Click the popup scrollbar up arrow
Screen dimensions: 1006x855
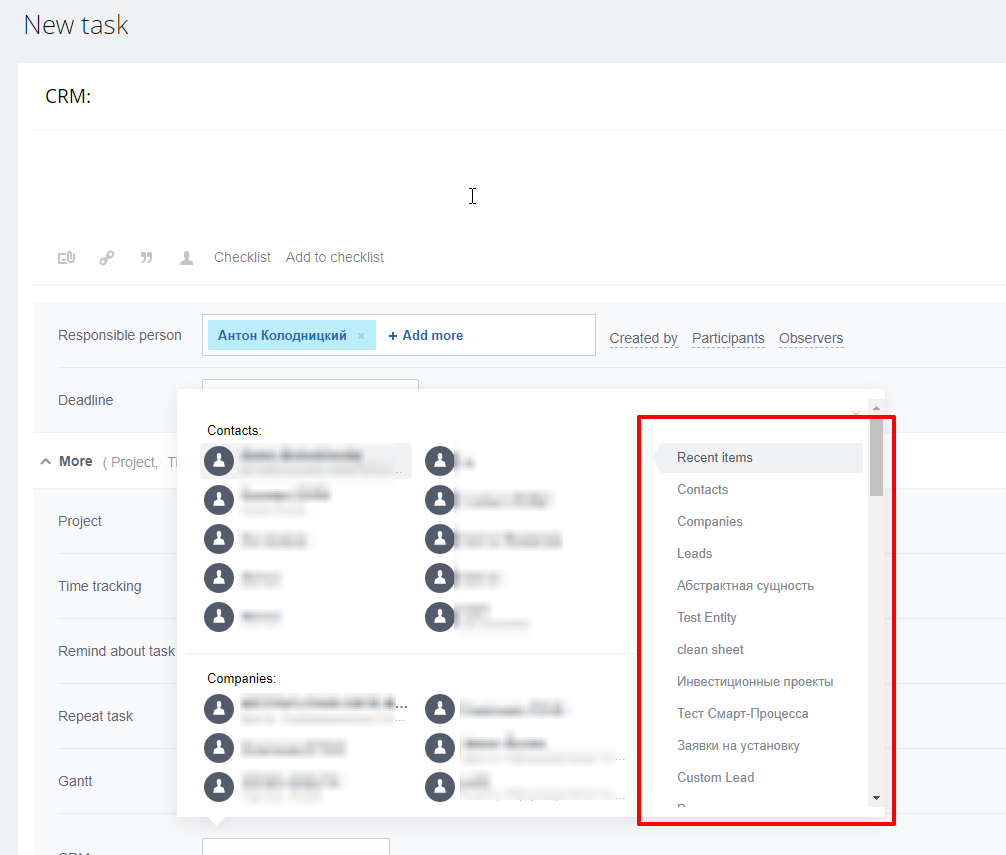pos(876,408)
